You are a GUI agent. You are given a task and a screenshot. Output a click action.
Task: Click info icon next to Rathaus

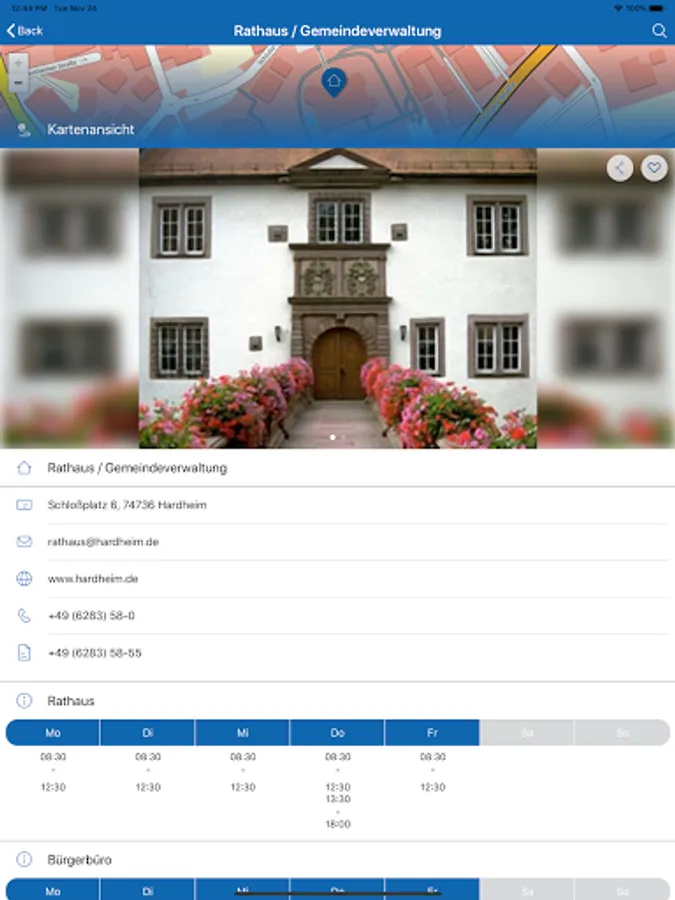click(24, 701)
